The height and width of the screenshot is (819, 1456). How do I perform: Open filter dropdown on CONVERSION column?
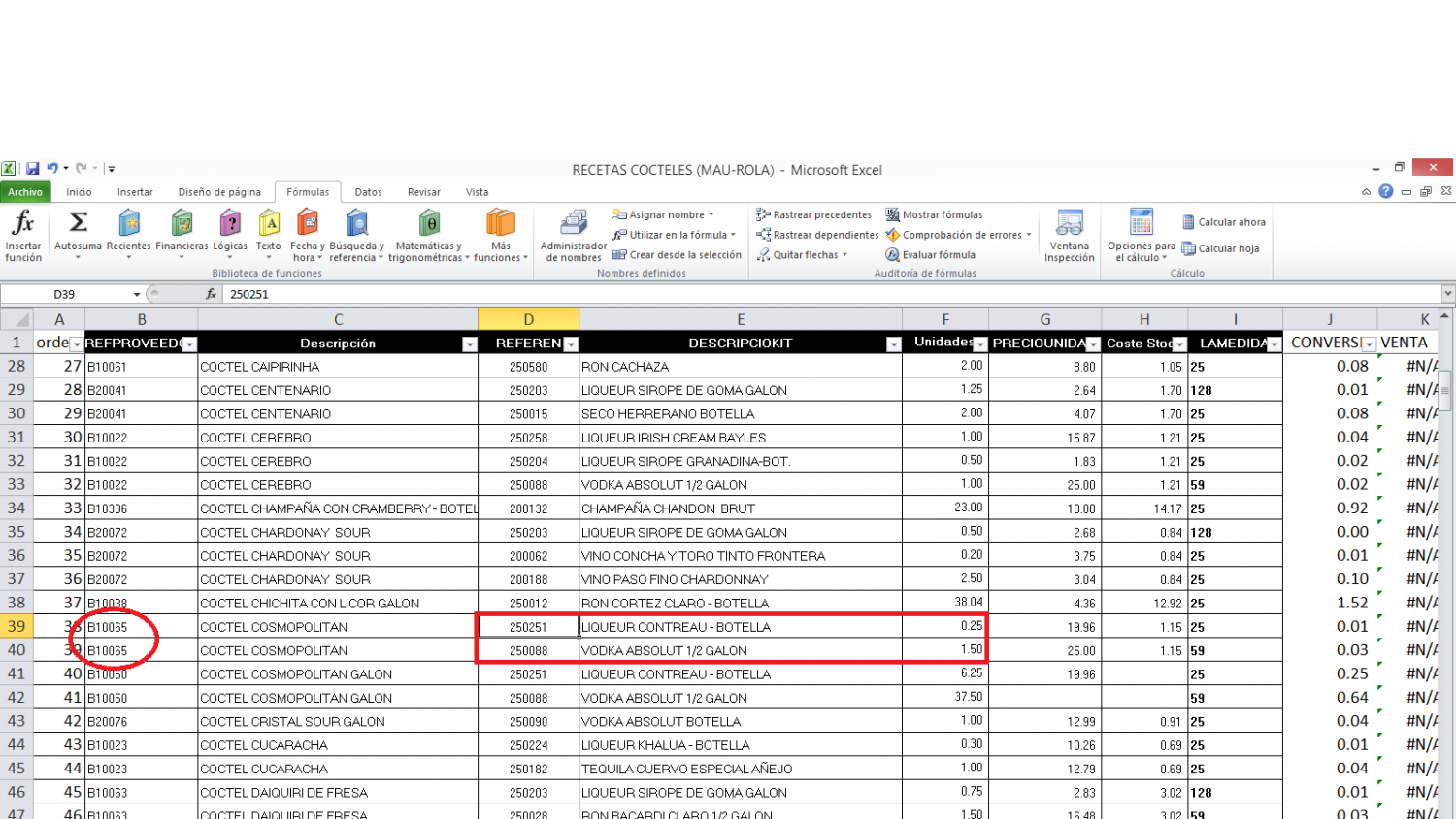point(1369,344)
